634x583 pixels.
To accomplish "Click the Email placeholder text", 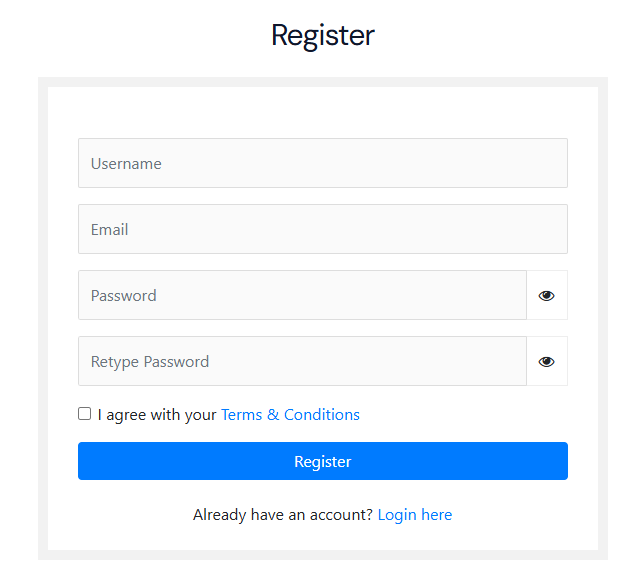I will coord(110,229).
